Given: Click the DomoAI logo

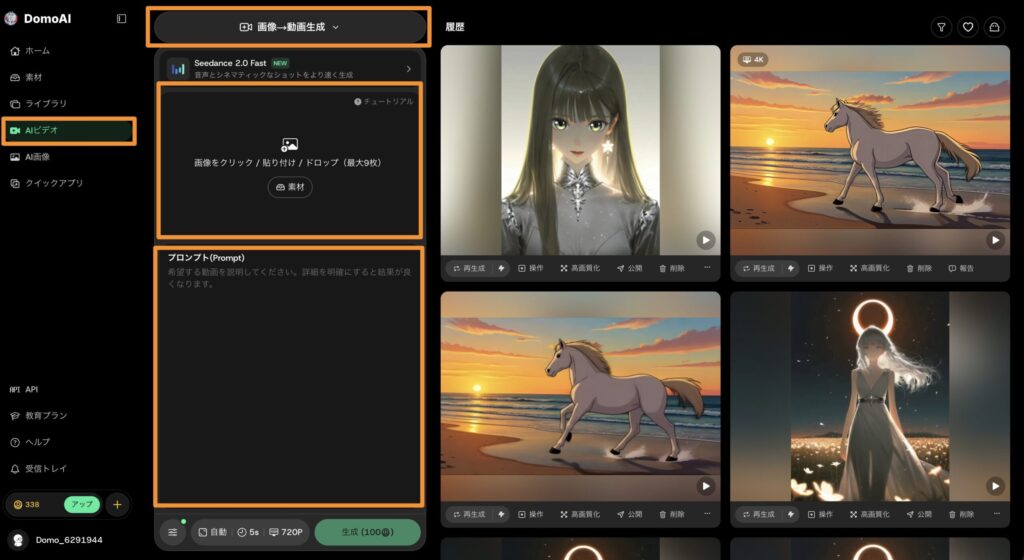Looking at the screenshot, I should (x=38, y=19).
